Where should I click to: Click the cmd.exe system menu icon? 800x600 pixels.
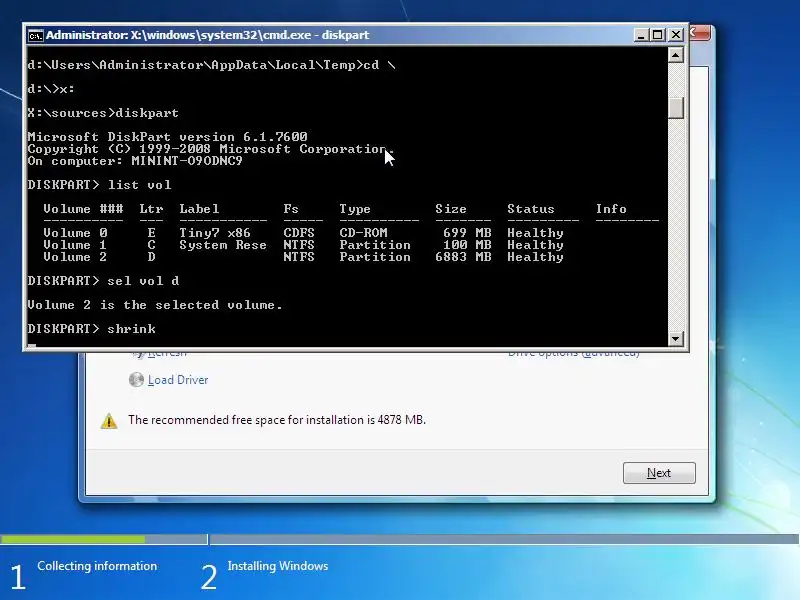(x=35, y=35)
